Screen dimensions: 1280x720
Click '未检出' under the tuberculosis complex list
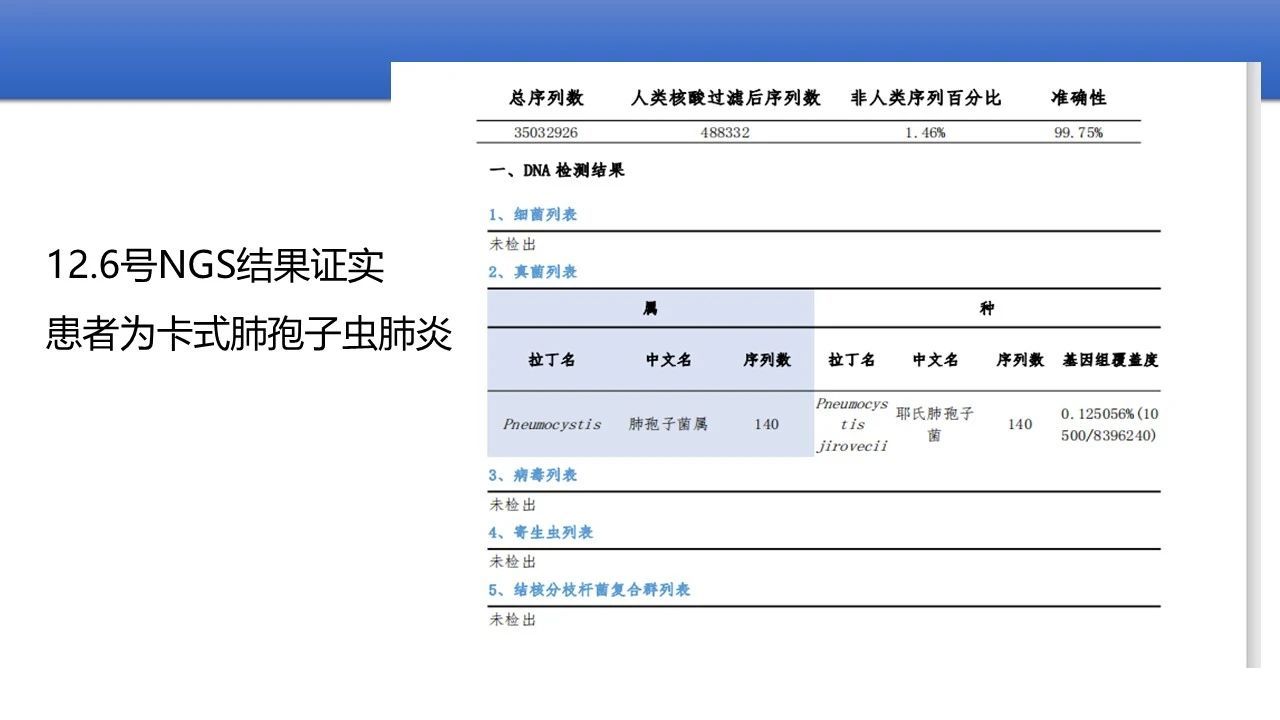coord(513,620)
